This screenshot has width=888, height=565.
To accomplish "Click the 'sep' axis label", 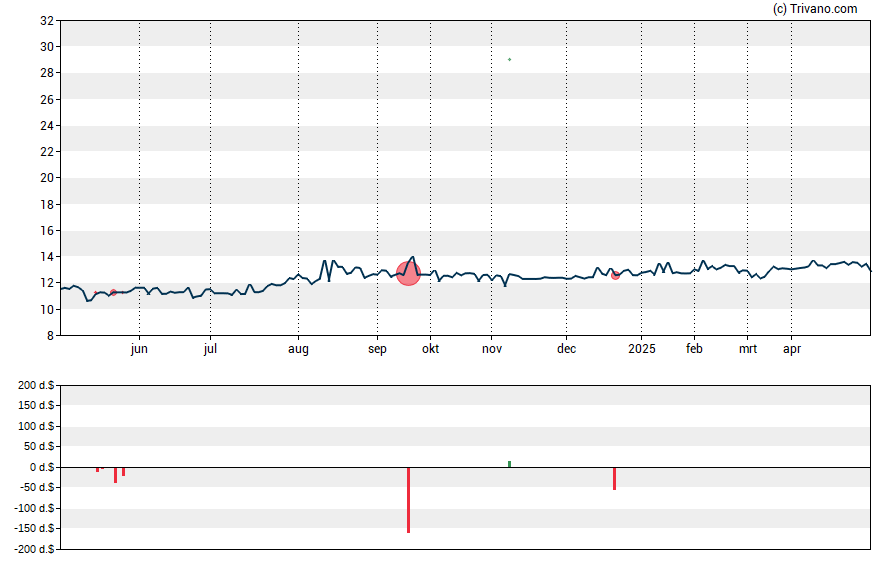I will [377, 349].
